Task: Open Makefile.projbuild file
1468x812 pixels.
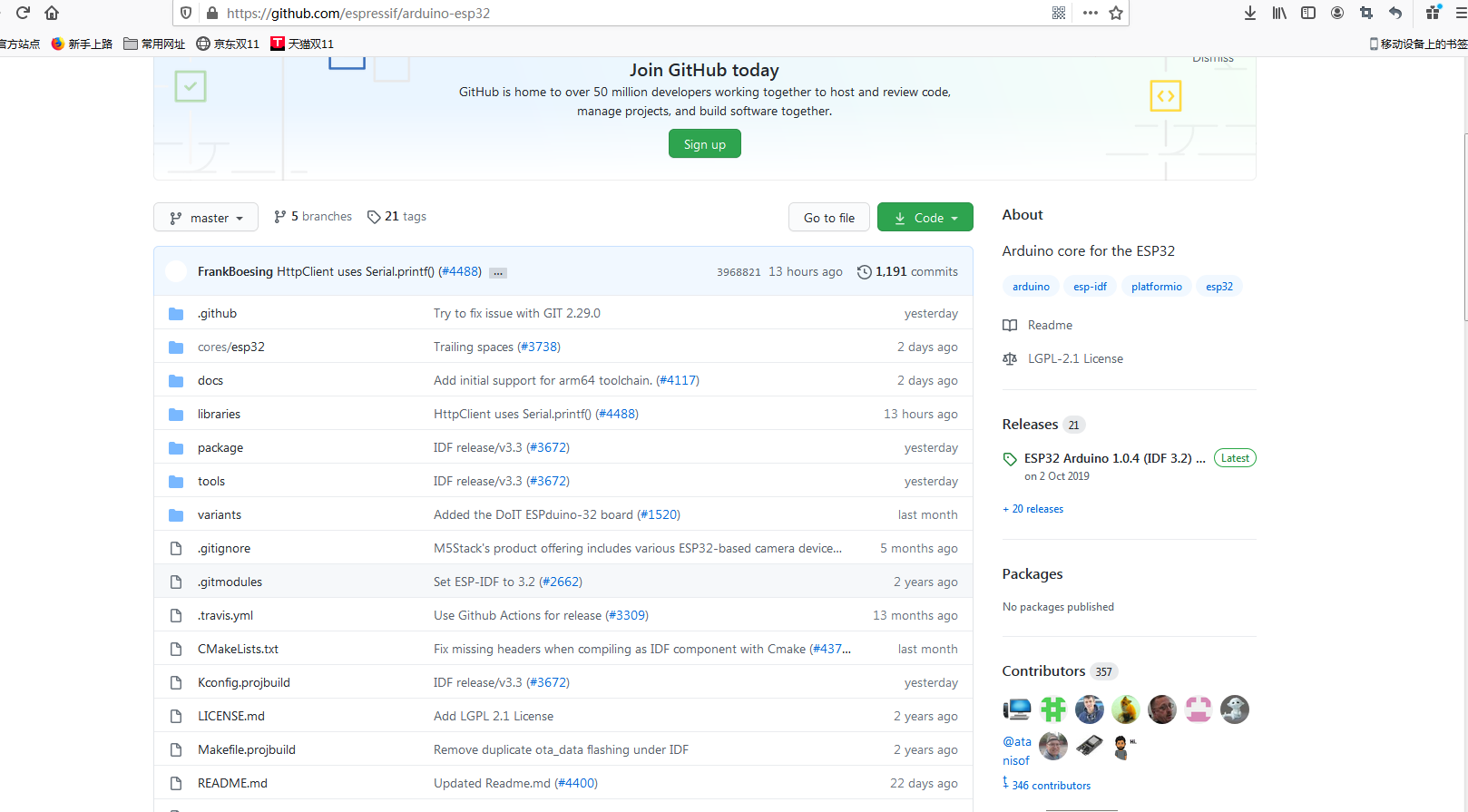Action: point(247,750)
